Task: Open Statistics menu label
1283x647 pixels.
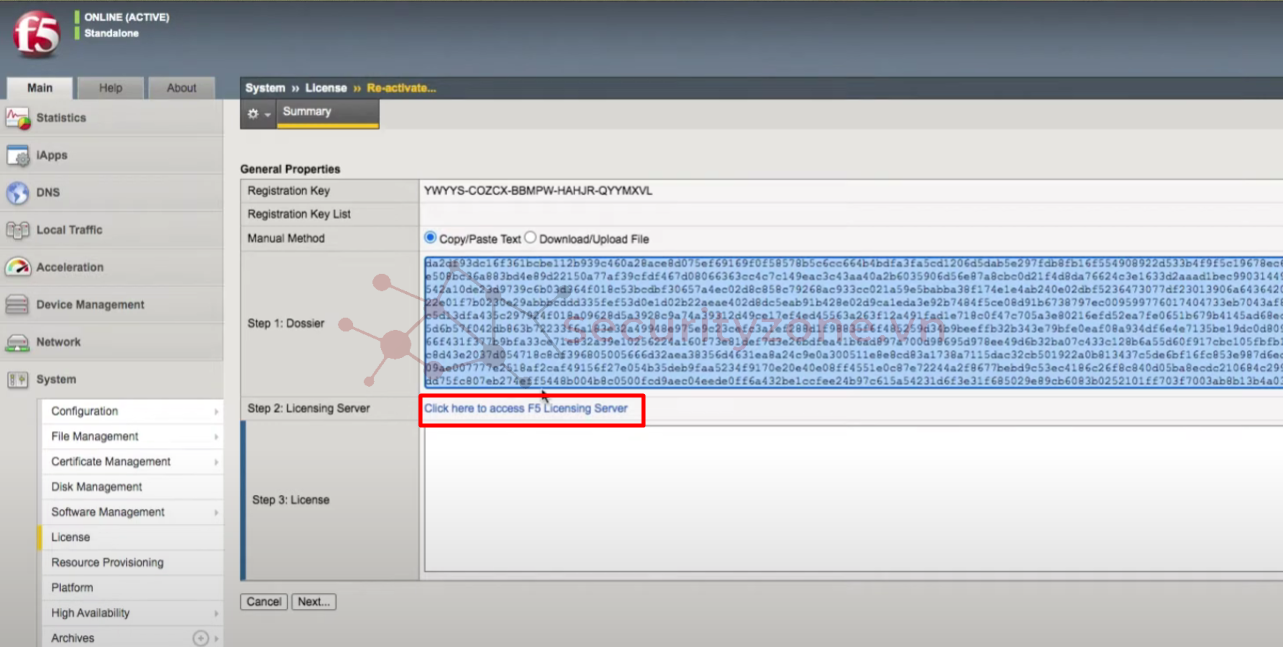Action: pos(61,118)
